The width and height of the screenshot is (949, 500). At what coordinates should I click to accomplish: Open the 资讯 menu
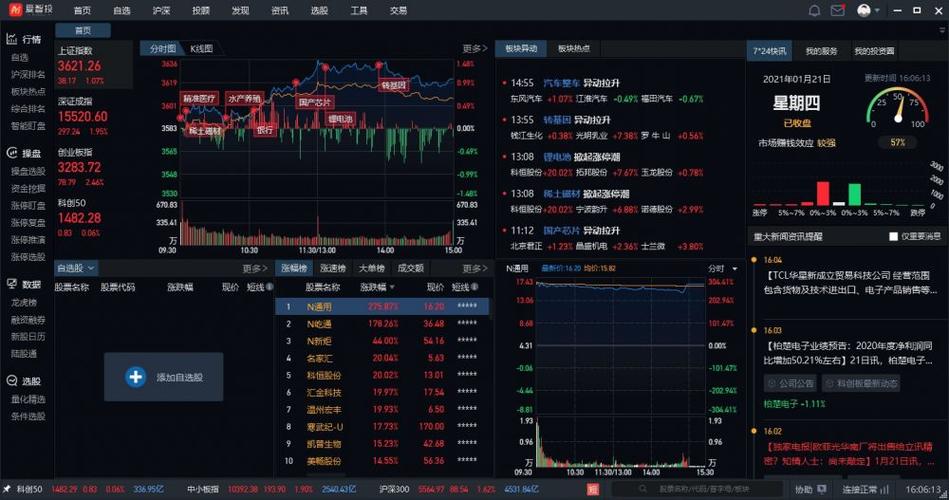click(280, 10)
